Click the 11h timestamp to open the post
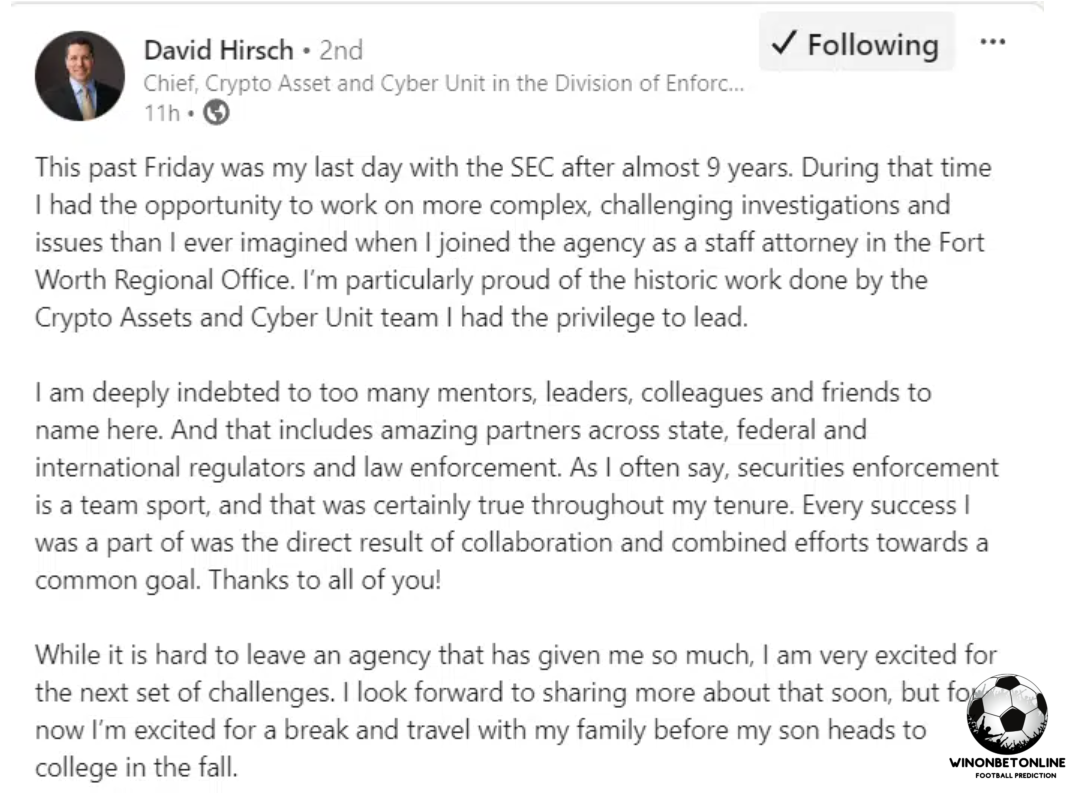Screen dimensions: 1084x805 (163, 114)
